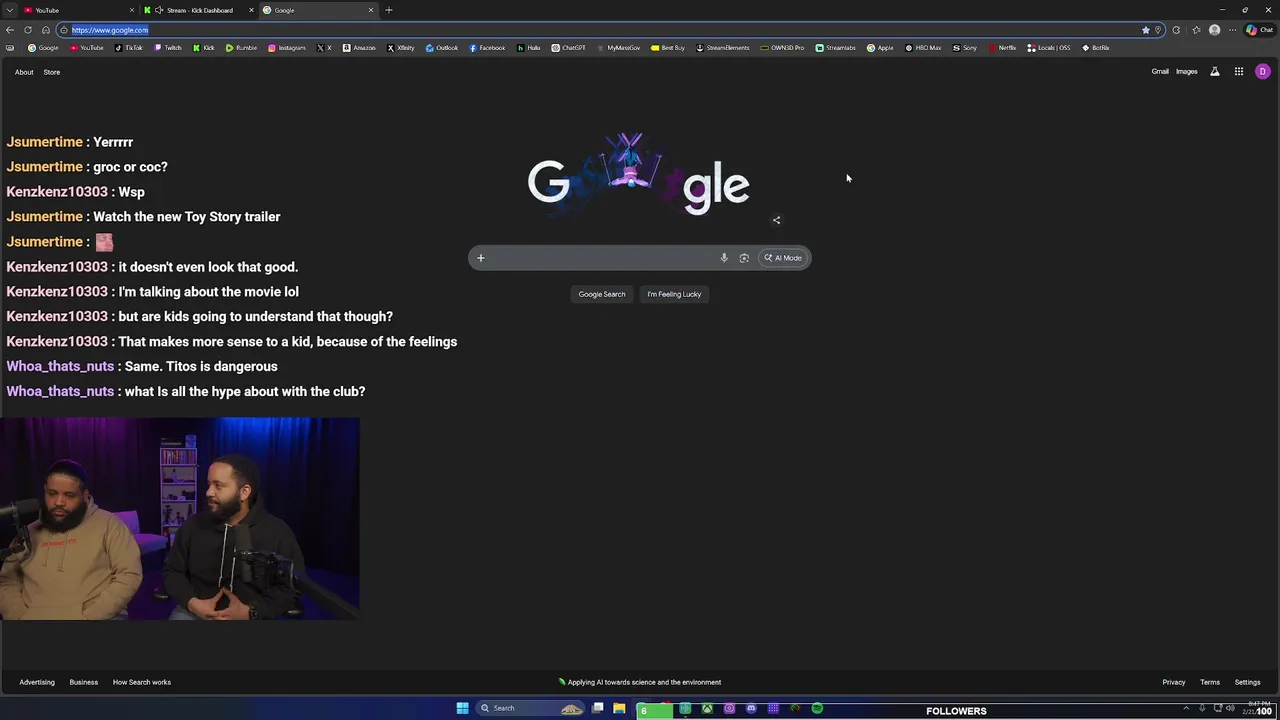1280x720 pixels.
Task: Click the Google Search button
Action: tap(602, 294)
